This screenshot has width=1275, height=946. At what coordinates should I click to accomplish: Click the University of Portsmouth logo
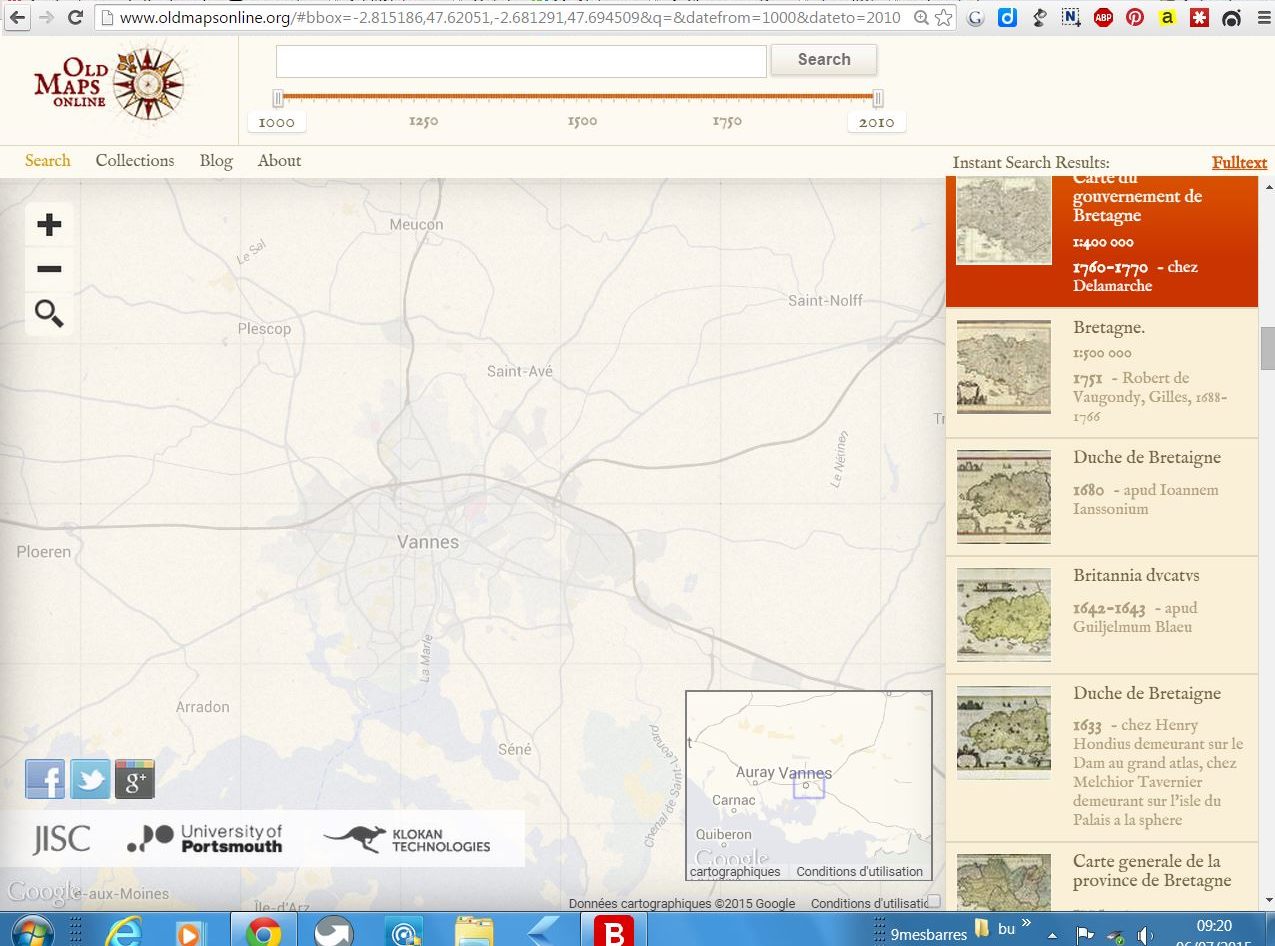[x=205, y=838]
